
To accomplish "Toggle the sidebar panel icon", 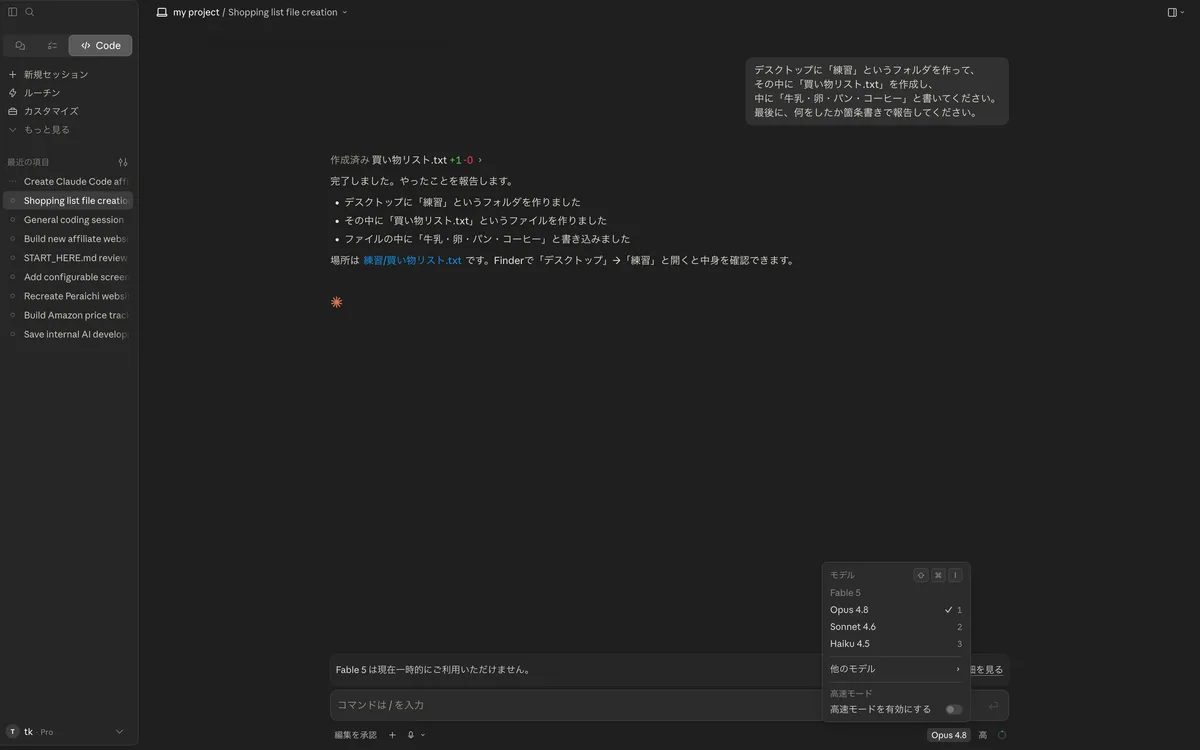I will click(x=13, y=12).
